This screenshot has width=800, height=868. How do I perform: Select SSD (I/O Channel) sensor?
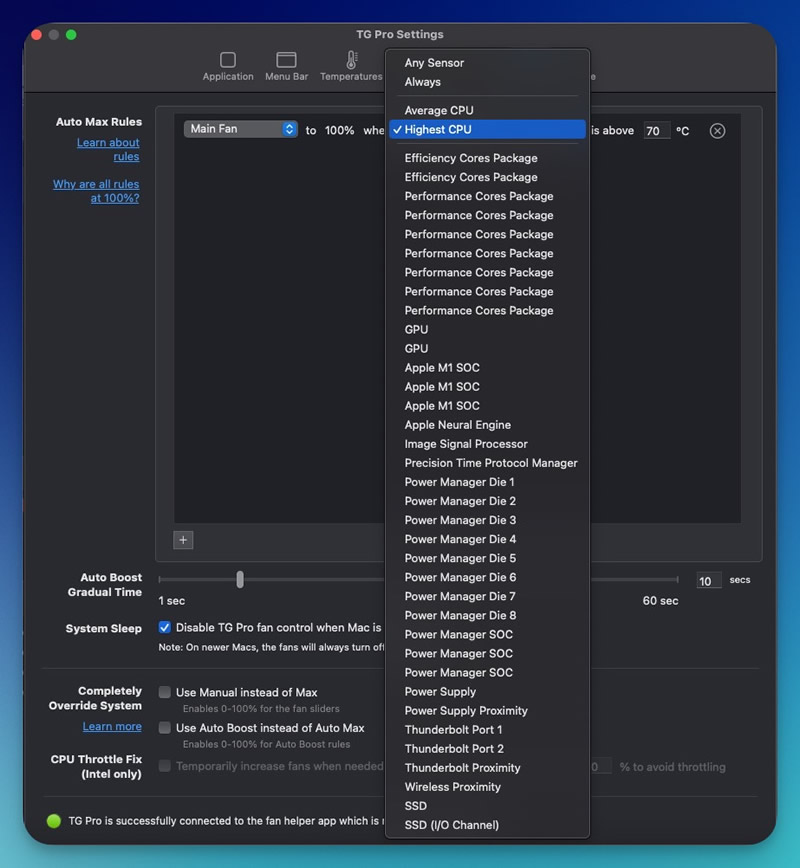coord(487,825)
